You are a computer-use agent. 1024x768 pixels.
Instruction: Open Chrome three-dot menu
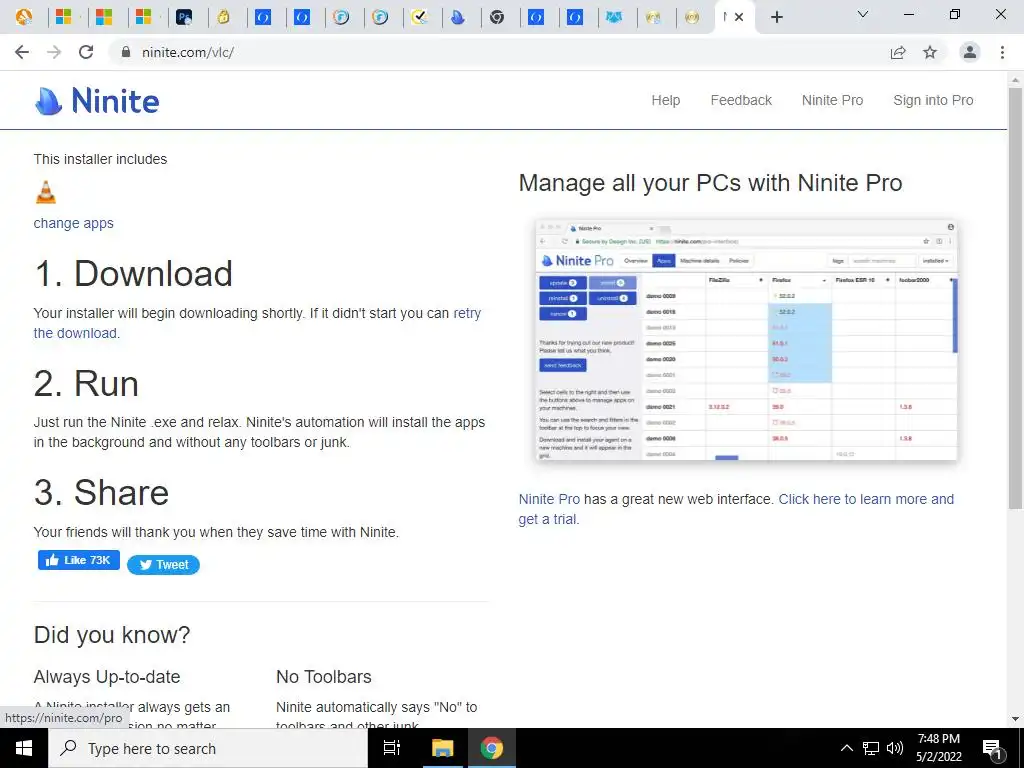pyautogui.click(x=1002, y=52)
